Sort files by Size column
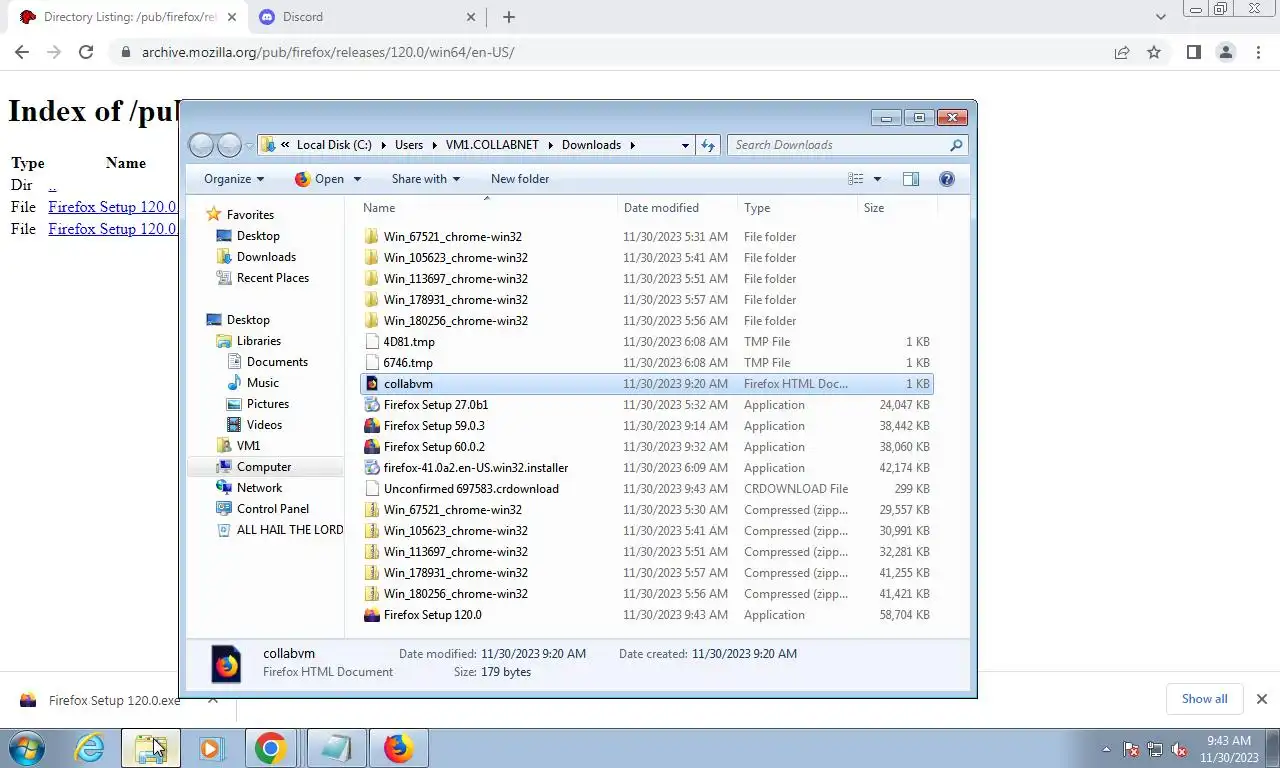 coord(897,208)
